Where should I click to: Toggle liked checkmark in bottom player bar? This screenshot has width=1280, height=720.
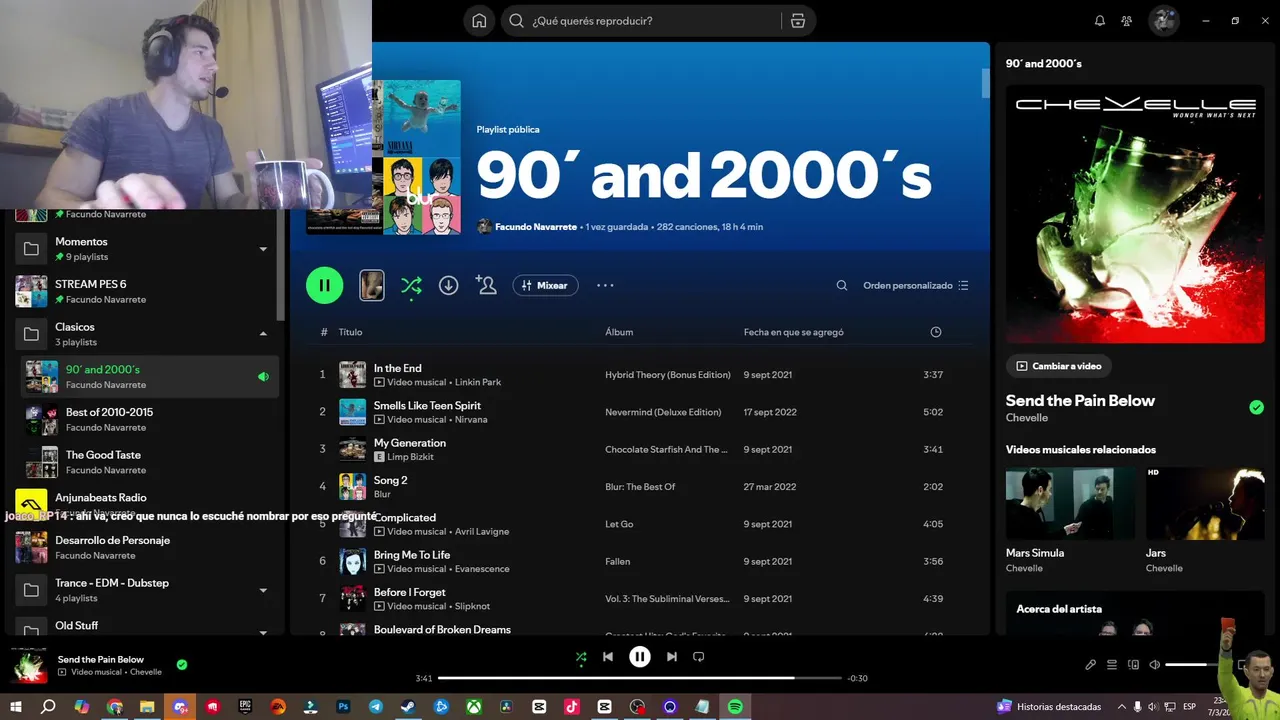181,664
